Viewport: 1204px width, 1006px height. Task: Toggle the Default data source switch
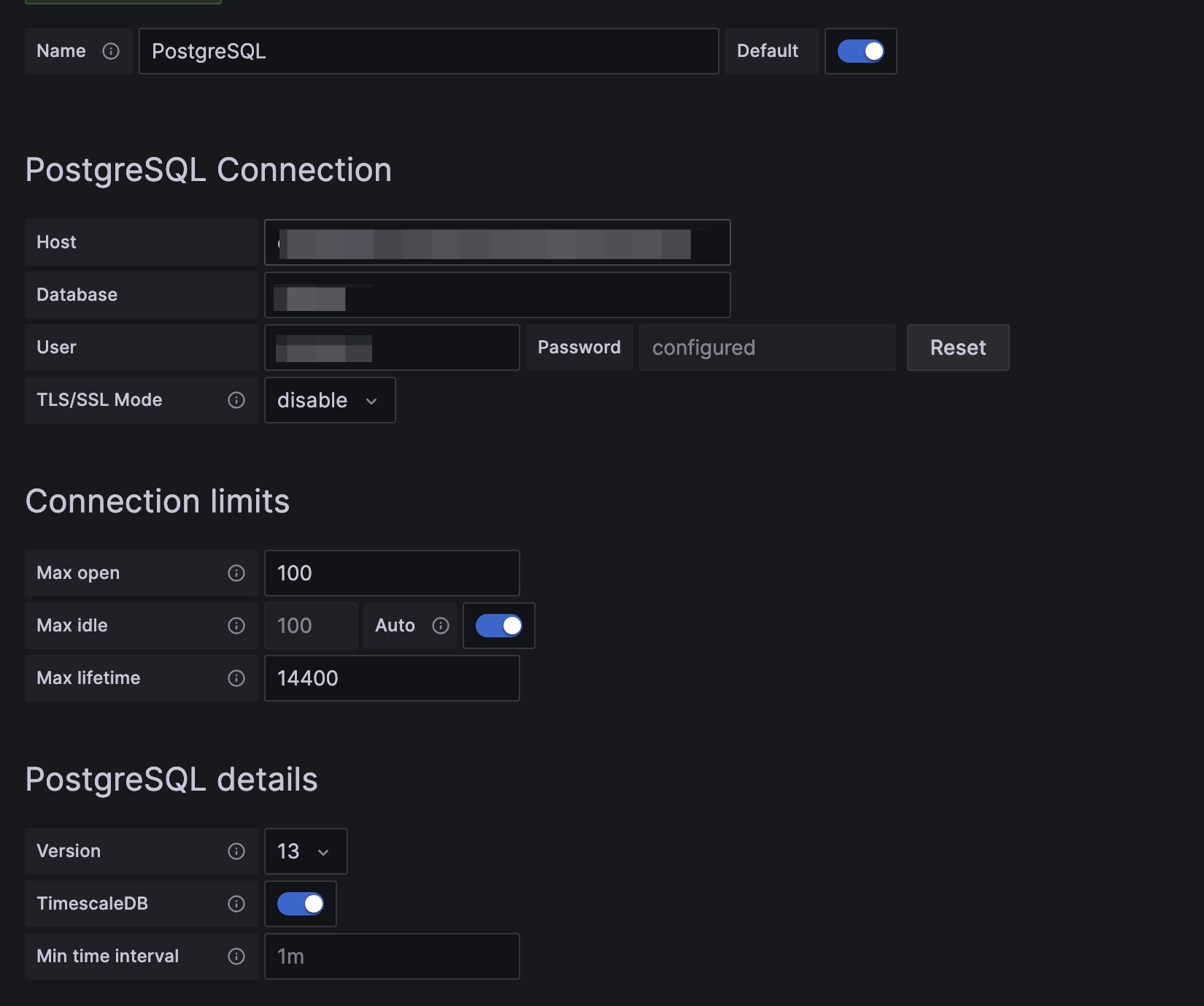(x=861, y=51)
